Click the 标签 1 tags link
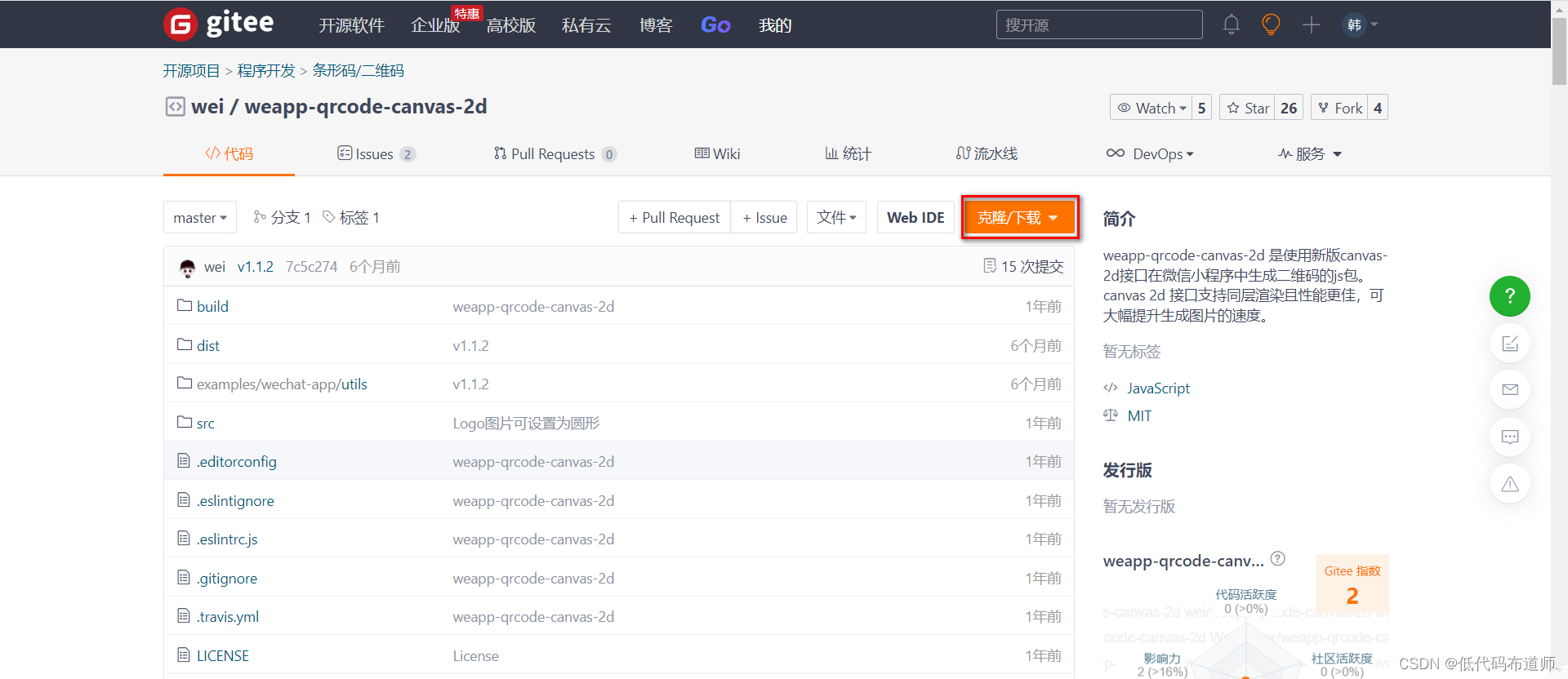This screenshot has width=1568, height=679. point(351,217)
